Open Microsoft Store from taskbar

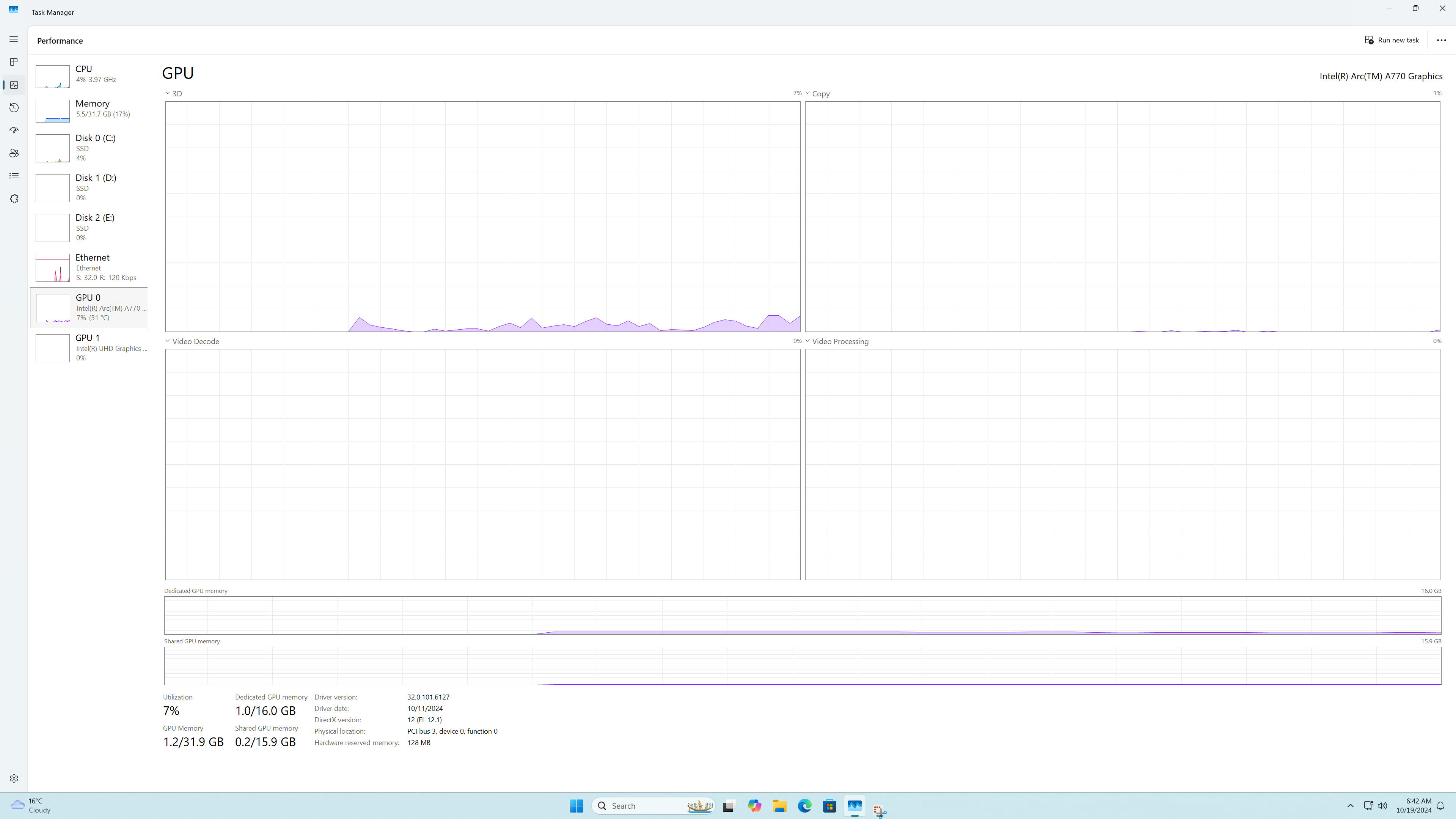[829, 805]
